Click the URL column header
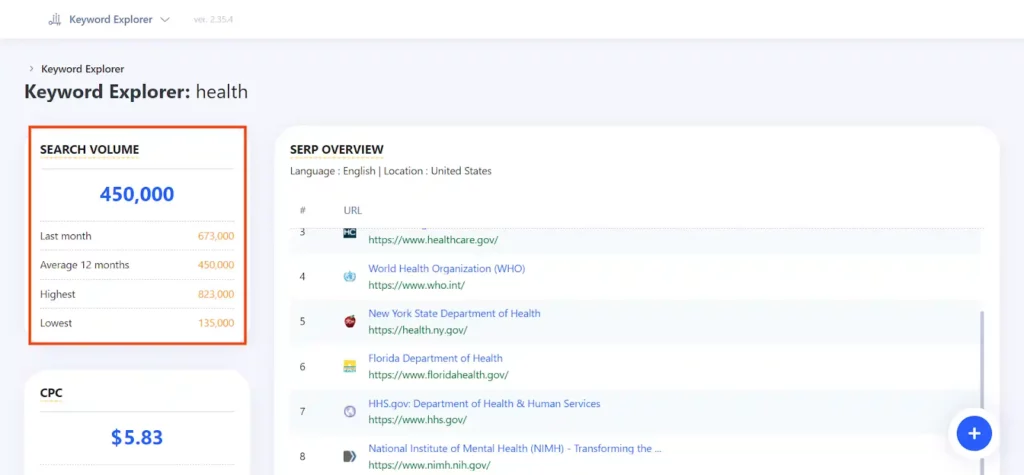Screen dimensions: 1024x475 pyautogui.click(x=353, y=210)
